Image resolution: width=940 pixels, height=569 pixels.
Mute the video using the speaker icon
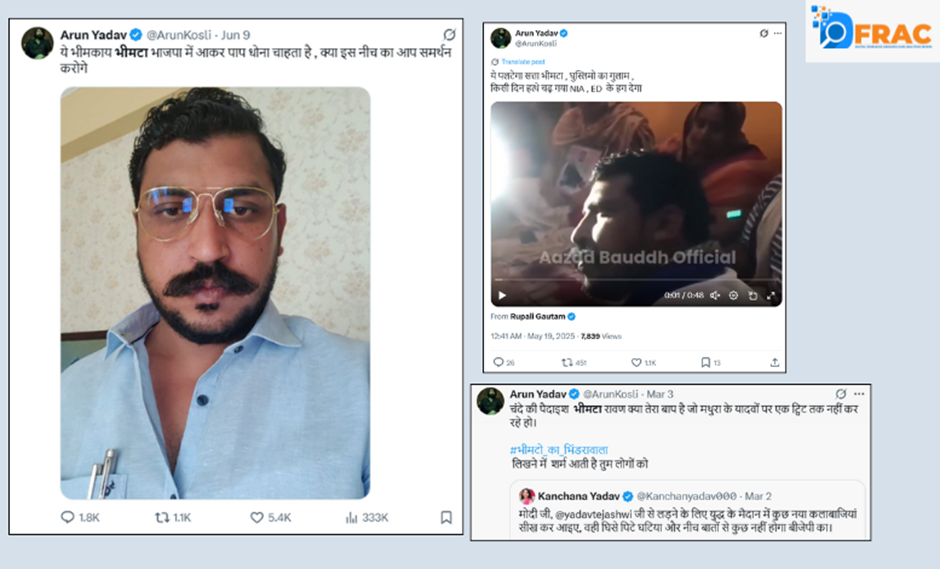pos(717,295)
